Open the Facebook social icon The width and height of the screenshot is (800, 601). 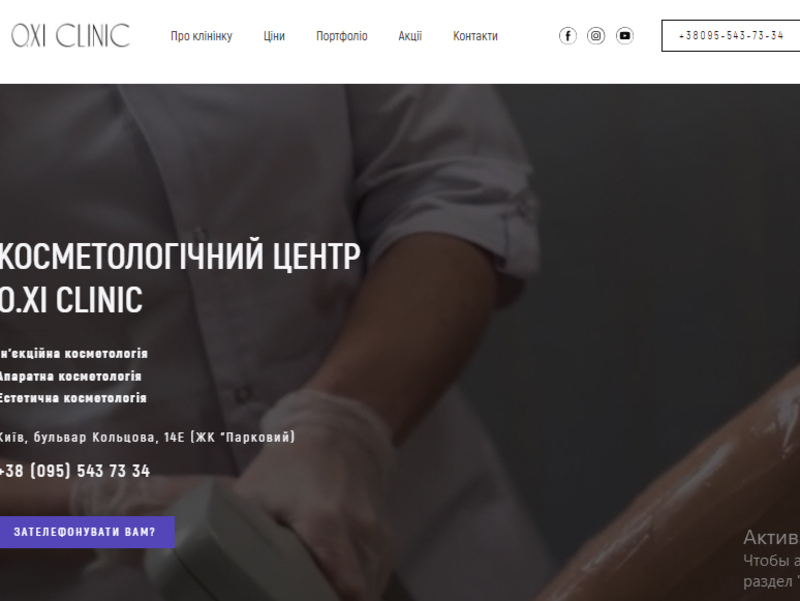click(567, 36)
